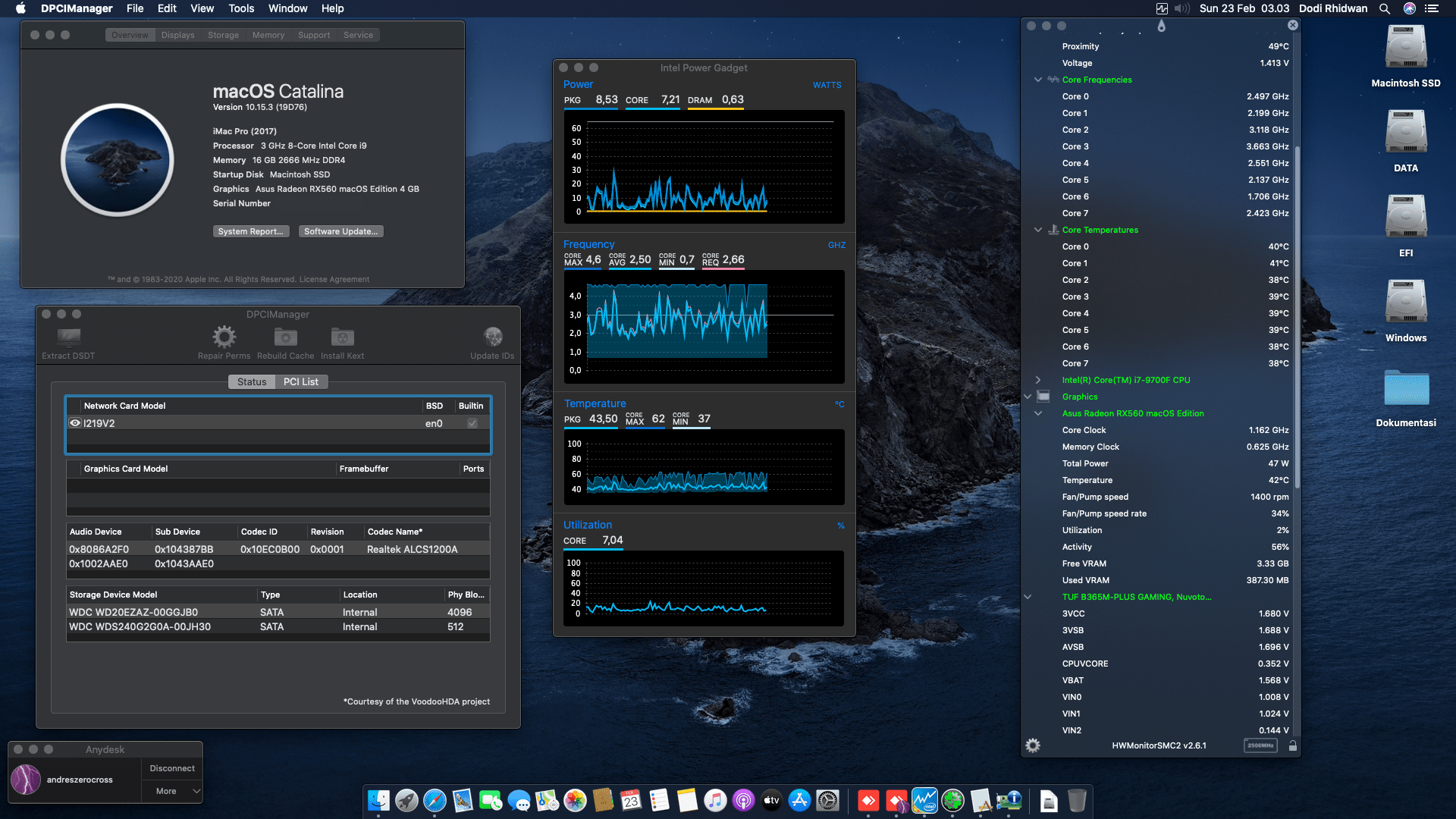This screenshot has height=819, width=1456.
Task: Open Storage tab in About This Mac
Action: (x=223, y=35)
